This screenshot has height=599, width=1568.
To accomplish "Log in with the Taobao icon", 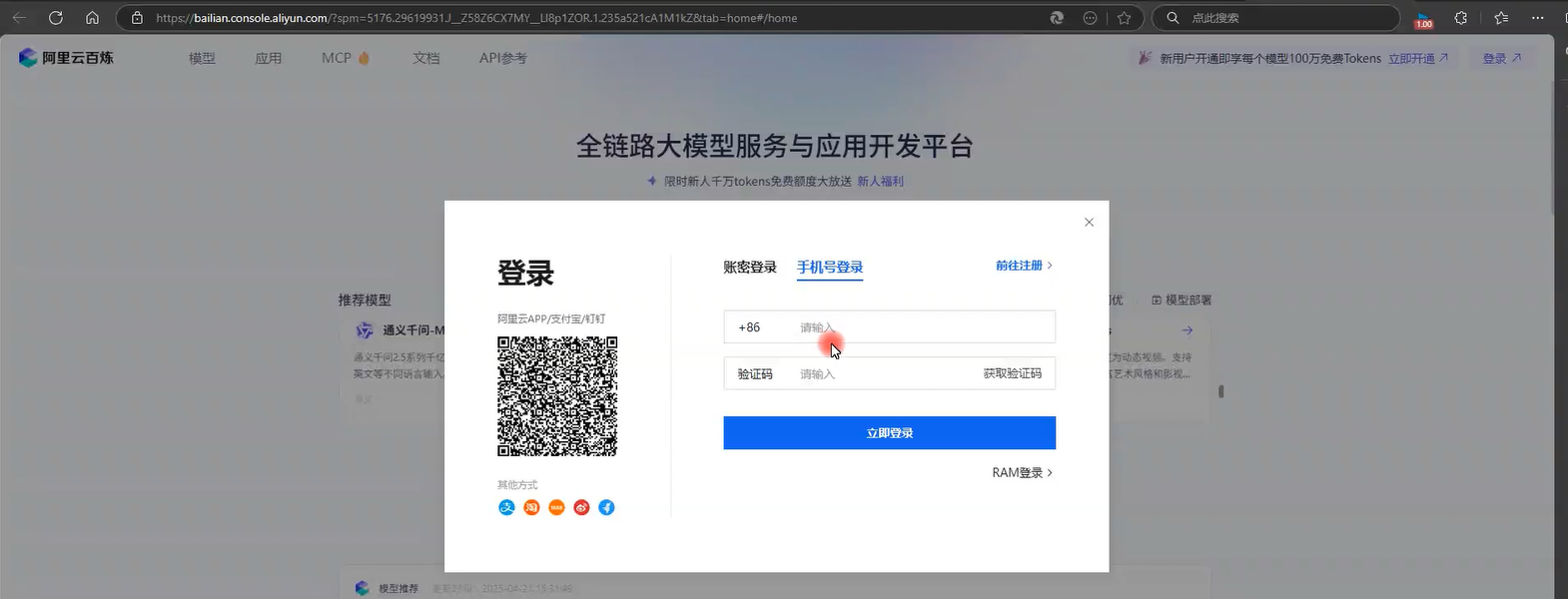I will [531, 507].
